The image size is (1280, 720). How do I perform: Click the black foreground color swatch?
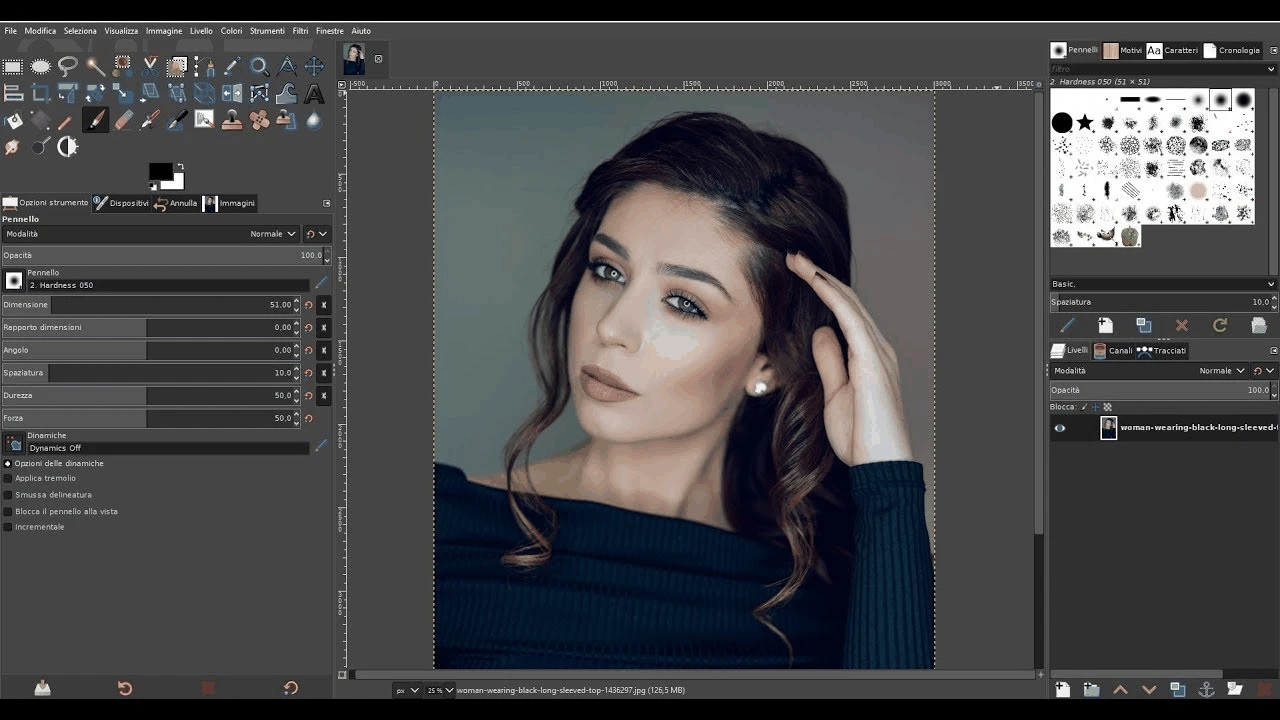[x=161, y=172]
